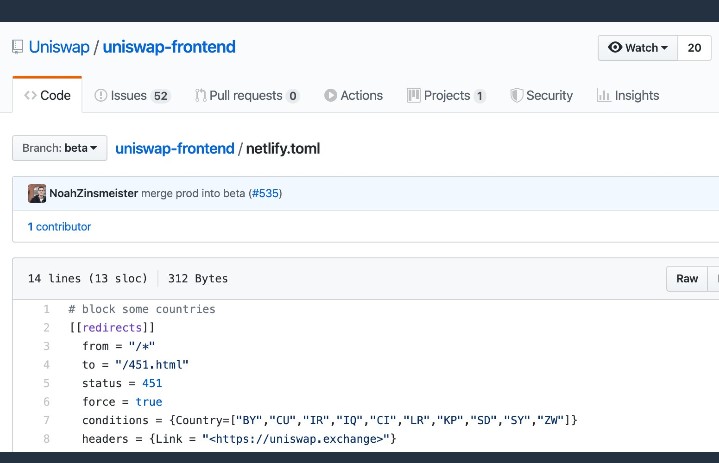Select line number 1

[46, 309]
